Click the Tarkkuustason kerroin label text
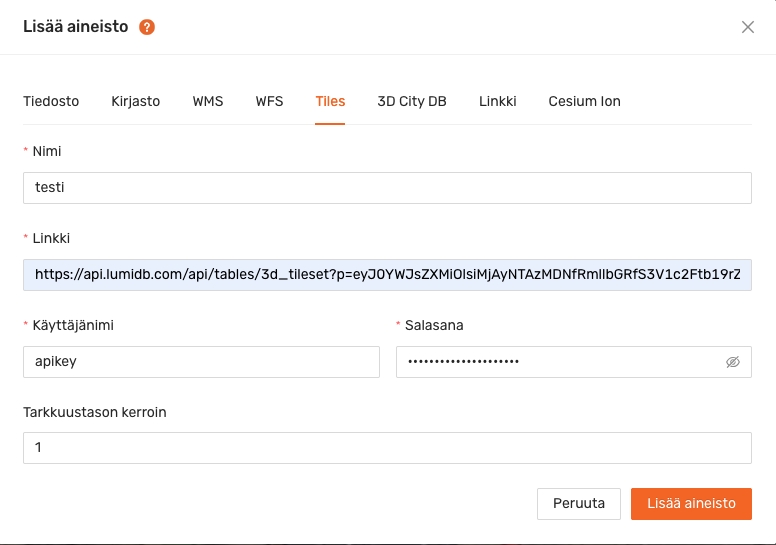Image resolution: width=776 pixels, height=545 pixels. click(95, 412)
